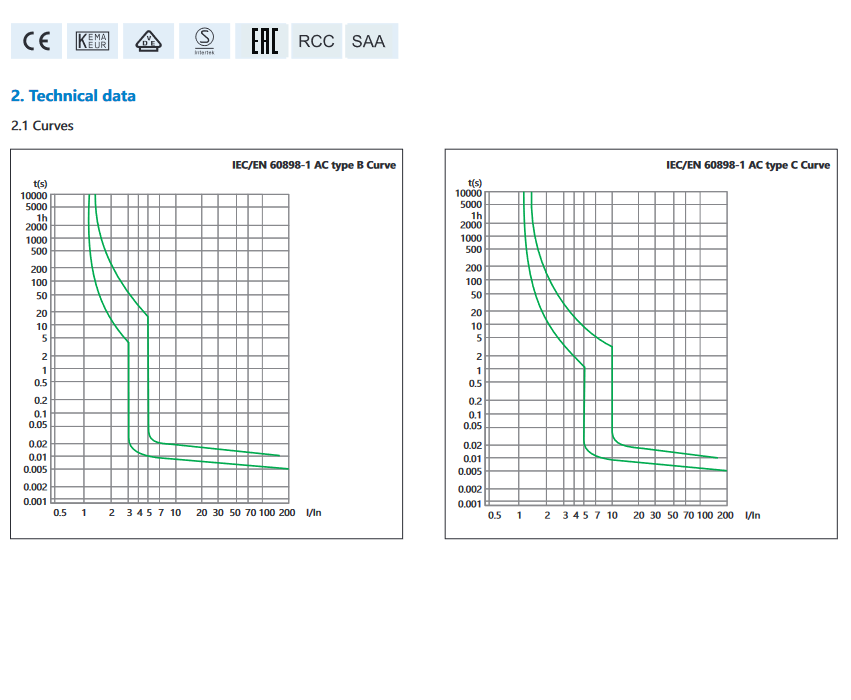Click the CE certification mark
This screenshot has width=851, height=700.
36,41
